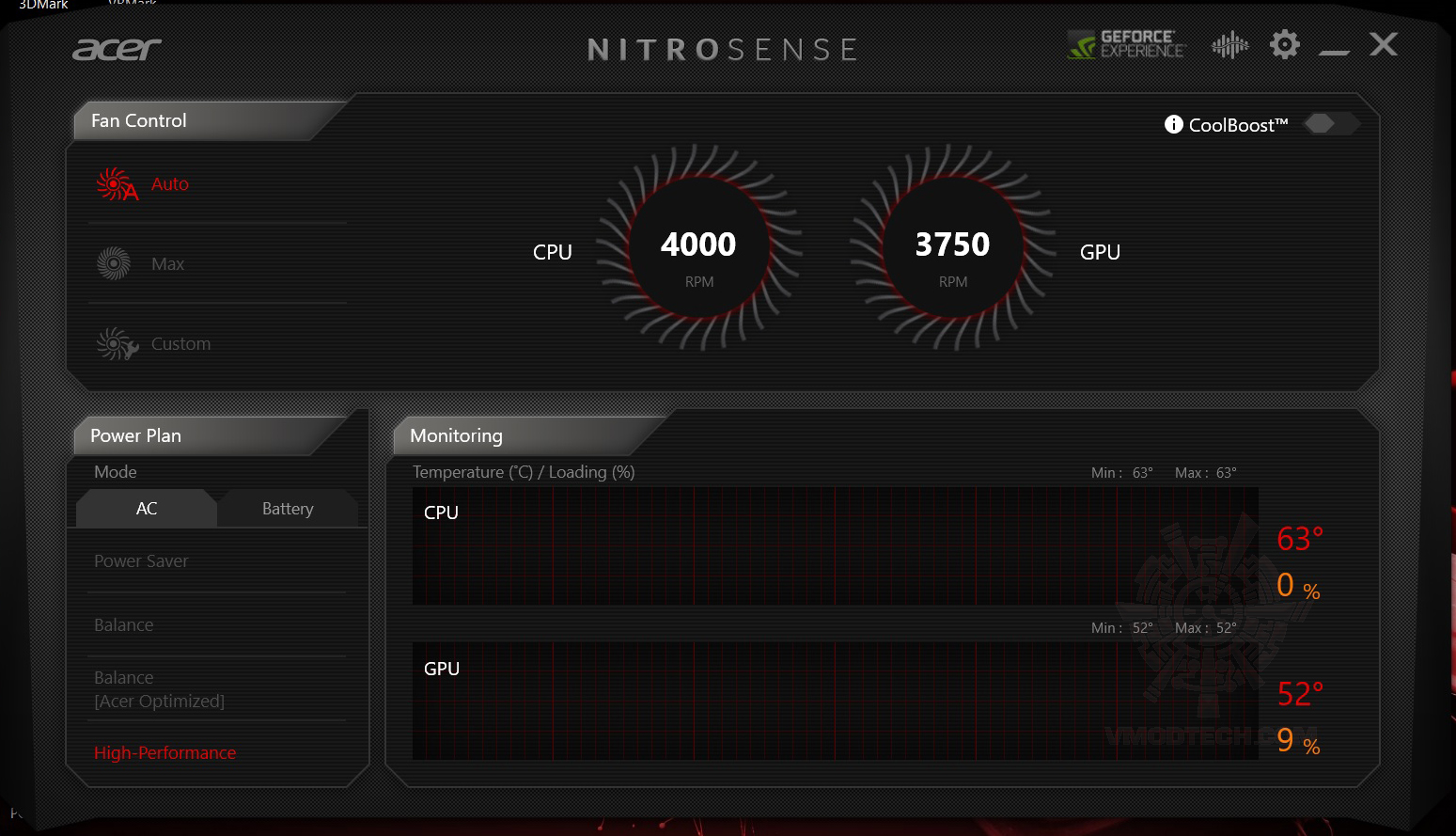1456x836 pixels.
Task: Click the CoolBoost info icon
Action: (x=1174, y=124)
